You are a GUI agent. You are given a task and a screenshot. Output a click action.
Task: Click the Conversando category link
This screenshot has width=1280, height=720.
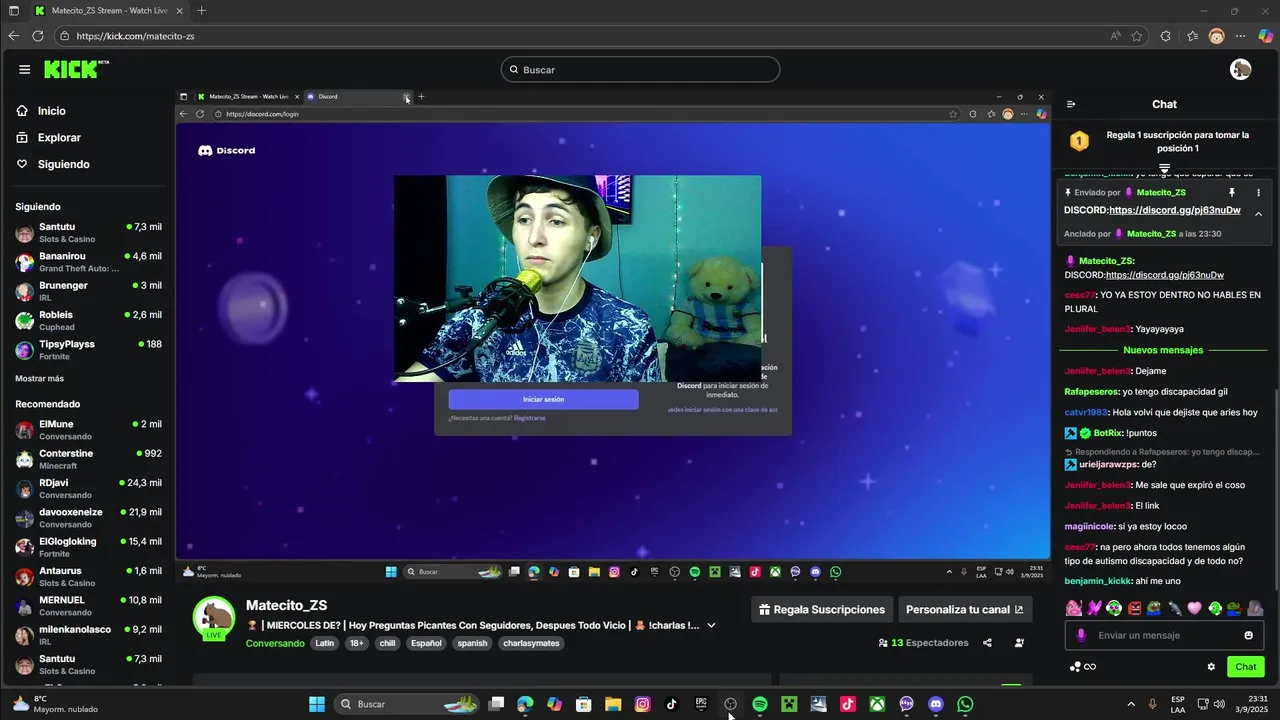point(275,643)
